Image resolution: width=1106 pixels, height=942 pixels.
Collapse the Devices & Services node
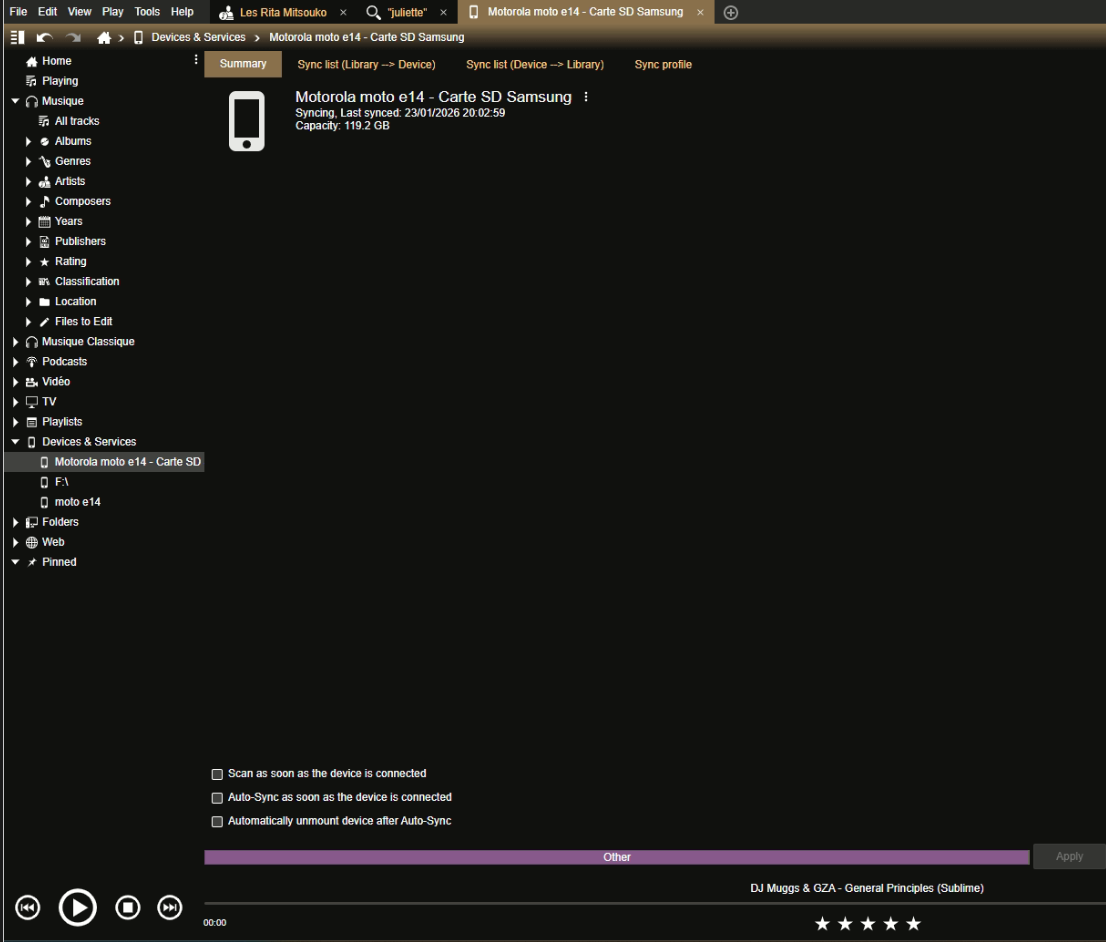pos(16,442)
